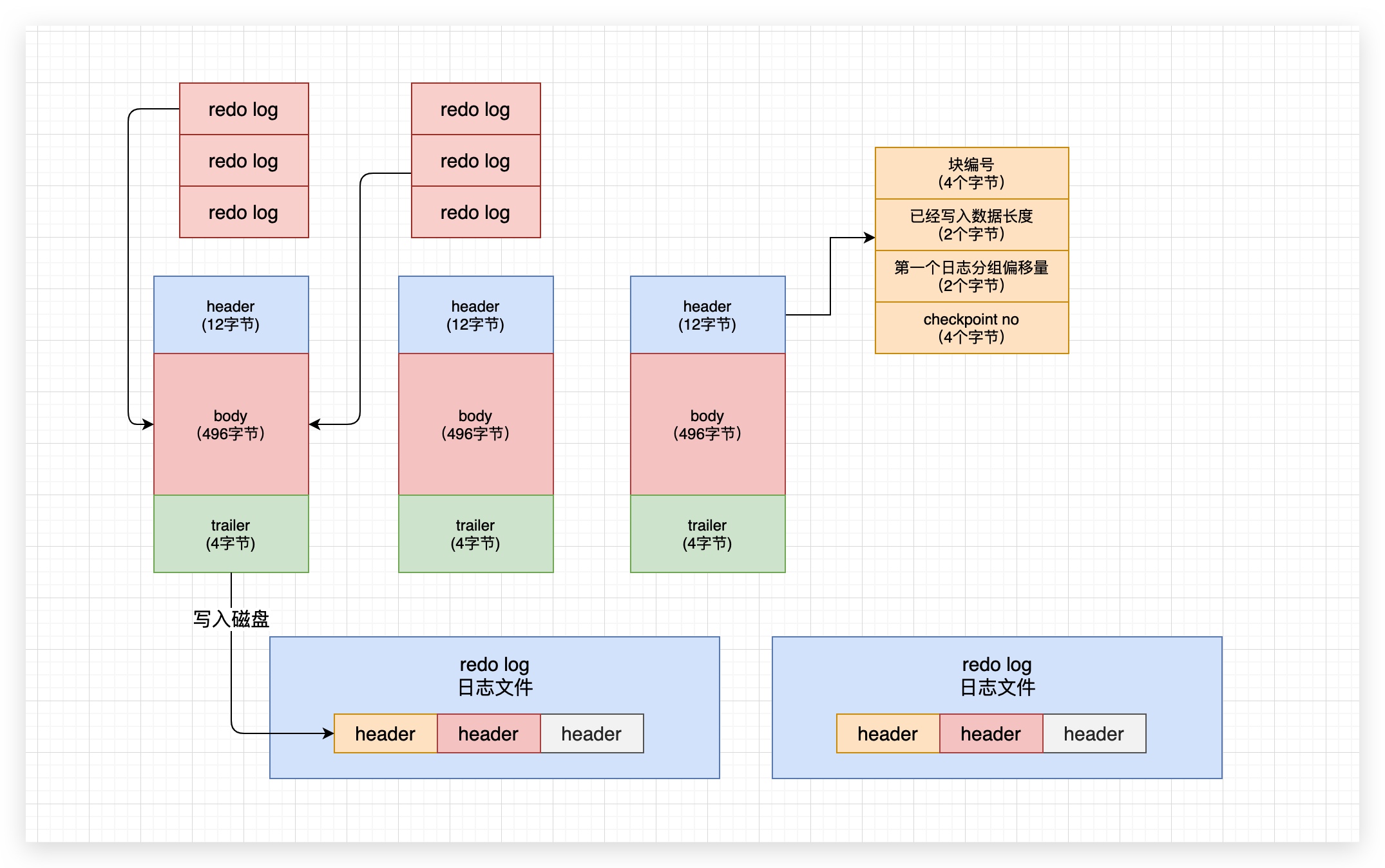This screenshot has height=868, width=1385.
Task: Select the red header in left log file
Action: click(x=488, y=733)
